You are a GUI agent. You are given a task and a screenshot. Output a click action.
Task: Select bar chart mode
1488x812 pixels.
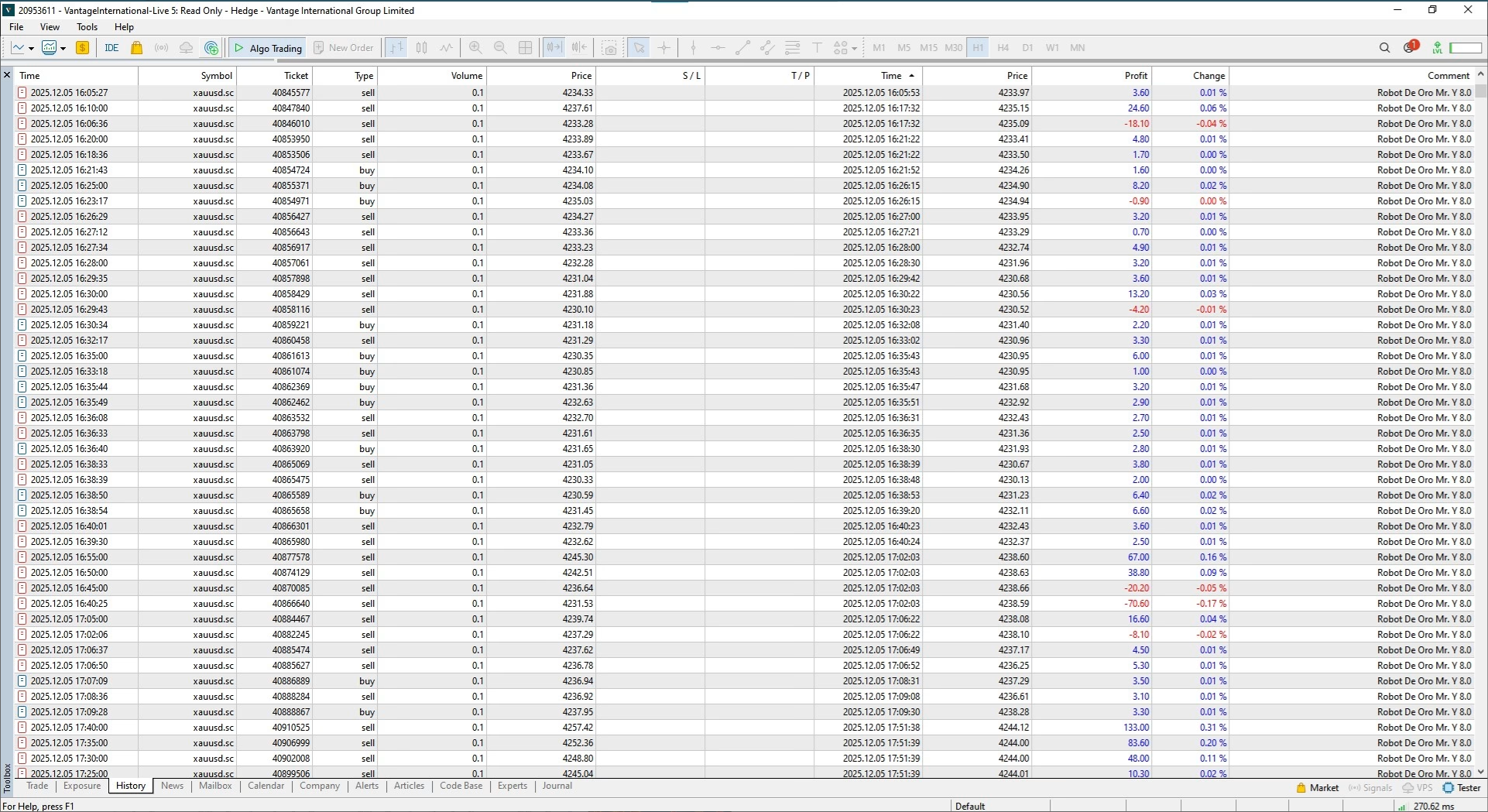[x=396, y=48]
